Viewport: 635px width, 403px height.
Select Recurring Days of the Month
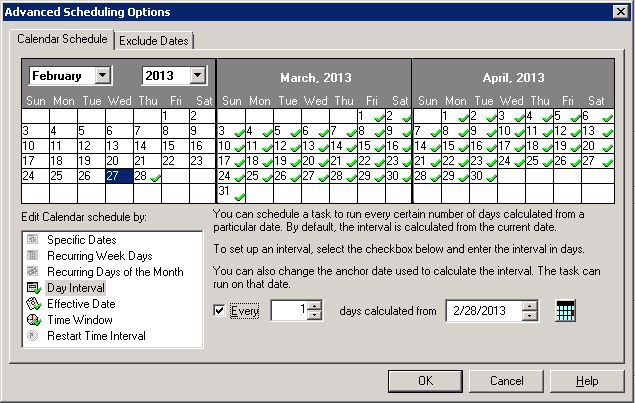[x=115, y=272]
